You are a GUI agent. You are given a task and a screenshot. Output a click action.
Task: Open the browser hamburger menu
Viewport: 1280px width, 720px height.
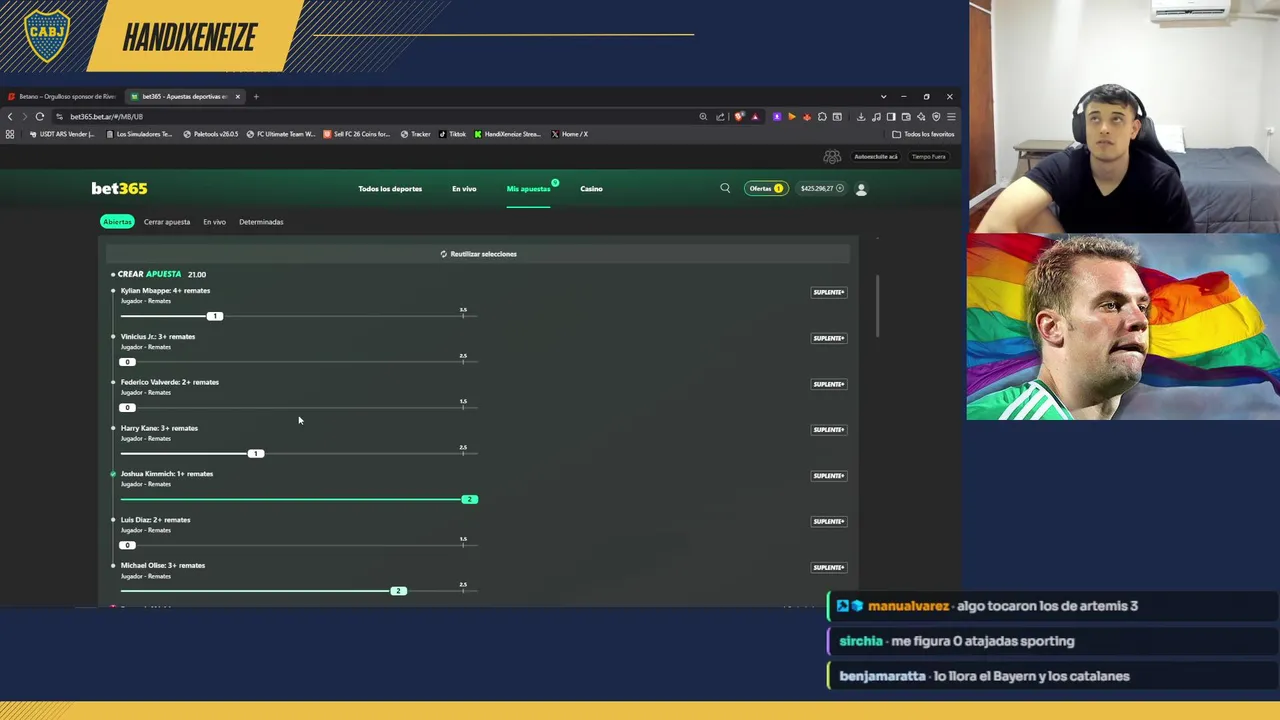pyautogui.click(x=951, y=117)
